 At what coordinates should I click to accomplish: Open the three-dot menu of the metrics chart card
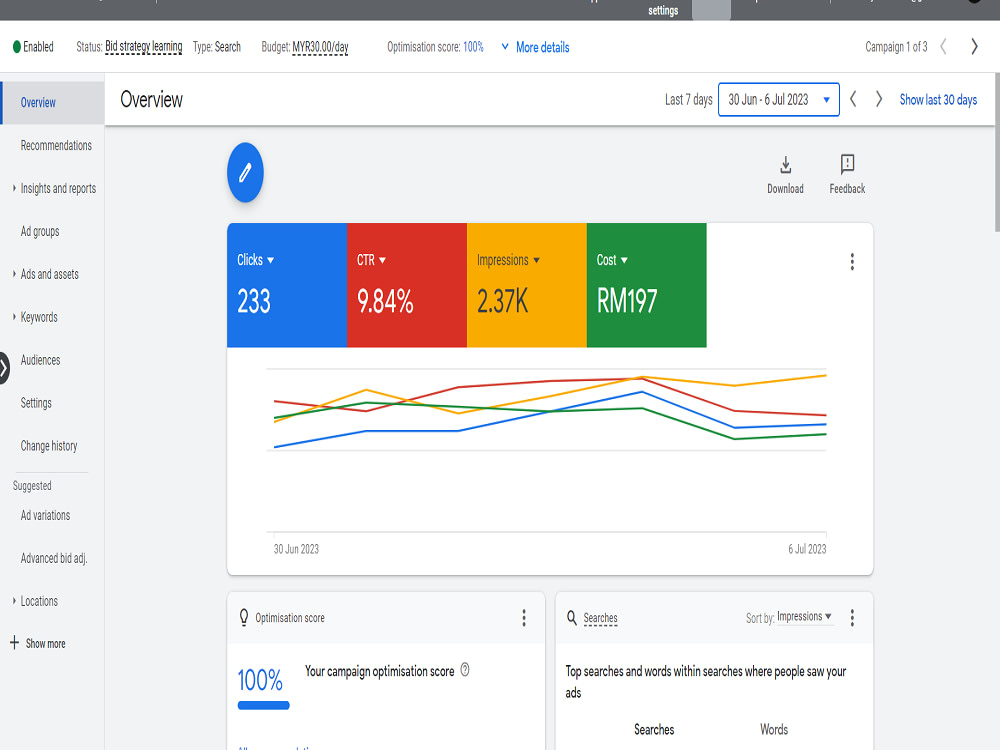[852, 261]
